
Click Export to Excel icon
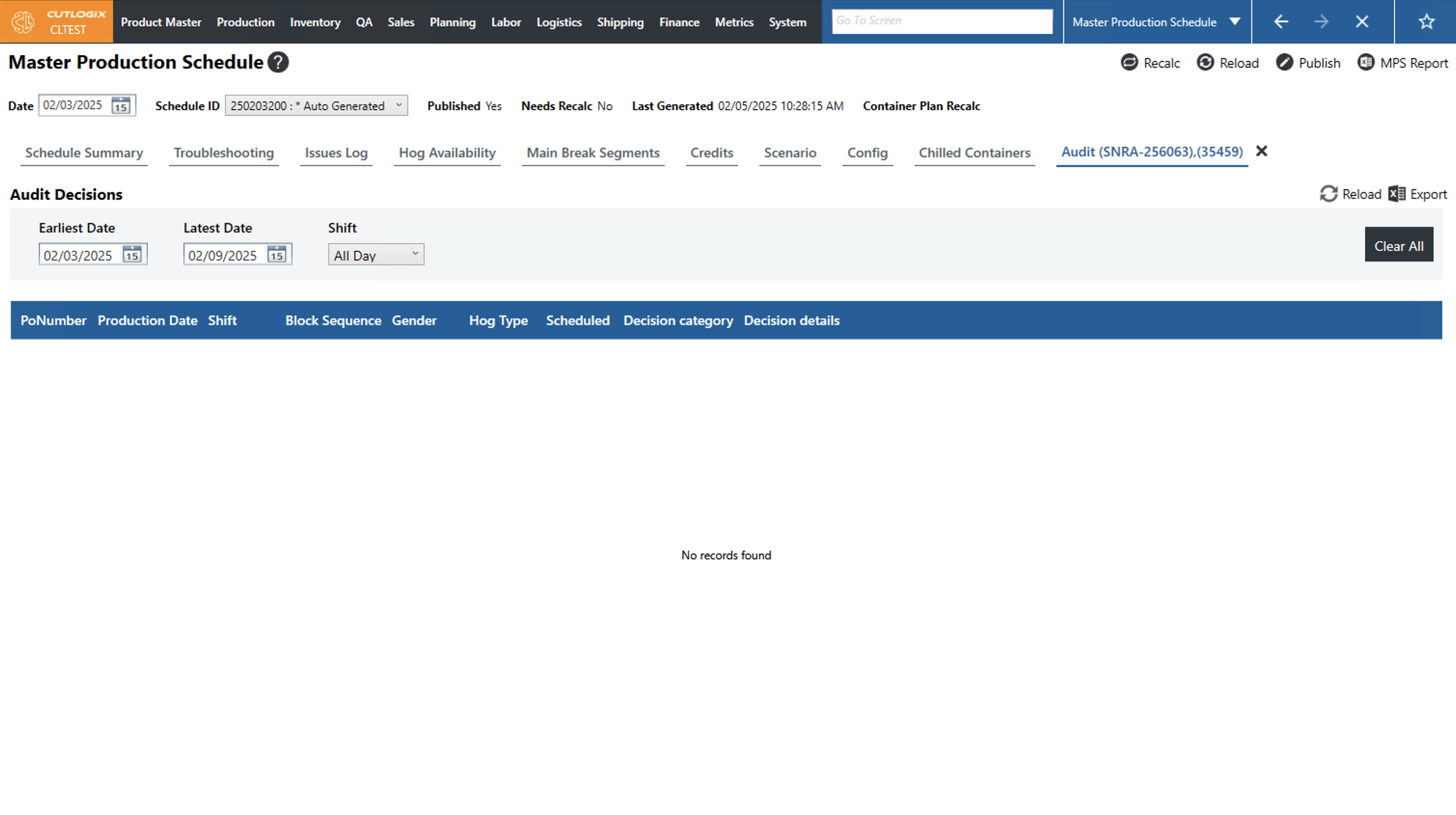(1397, 194)
